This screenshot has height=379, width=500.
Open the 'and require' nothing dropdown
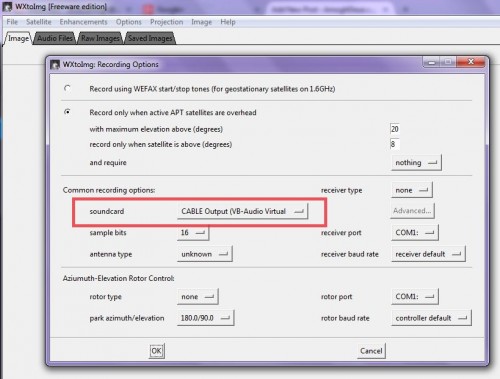point(416,163)
